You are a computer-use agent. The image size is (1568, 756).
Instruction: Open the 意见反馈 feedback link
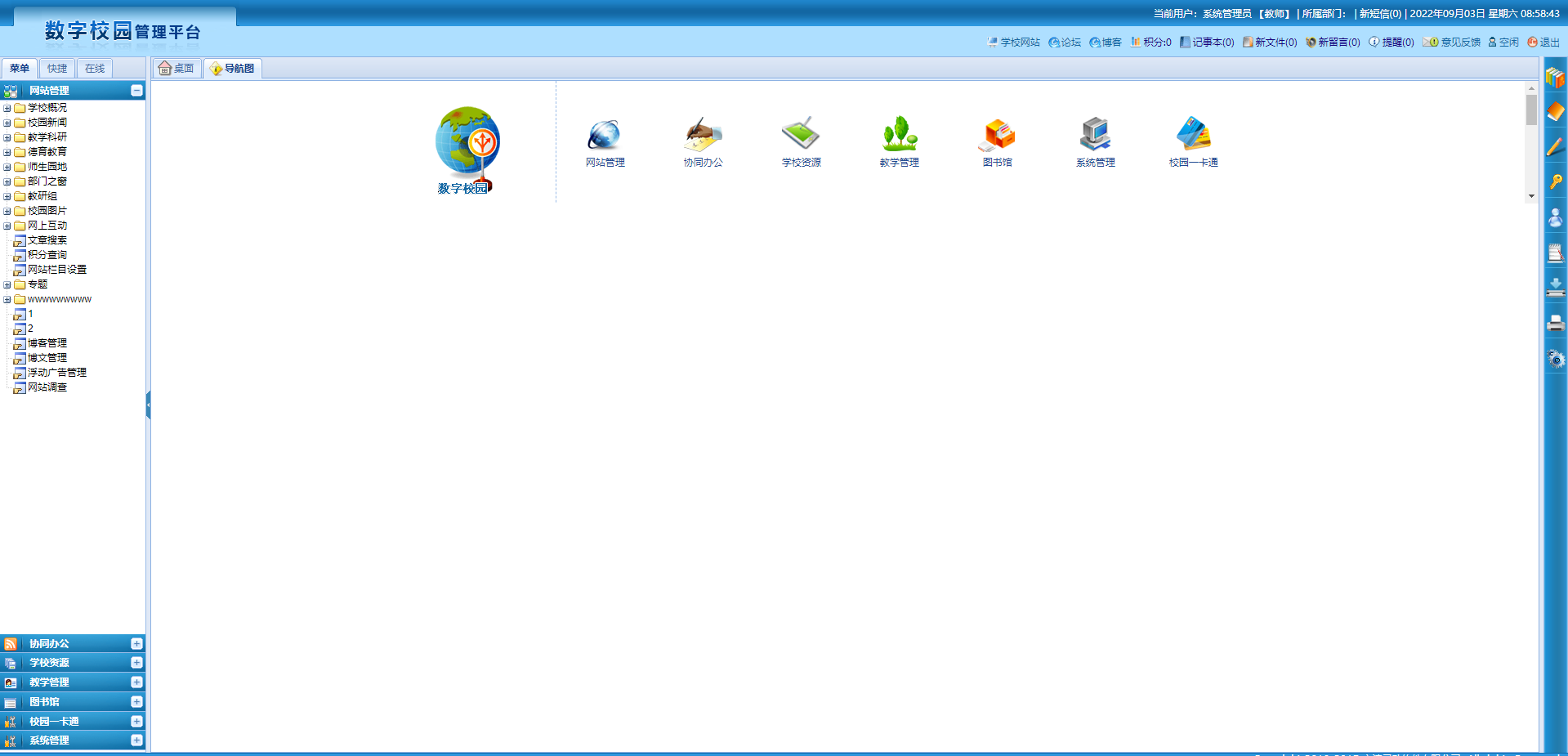[1453, 42]
